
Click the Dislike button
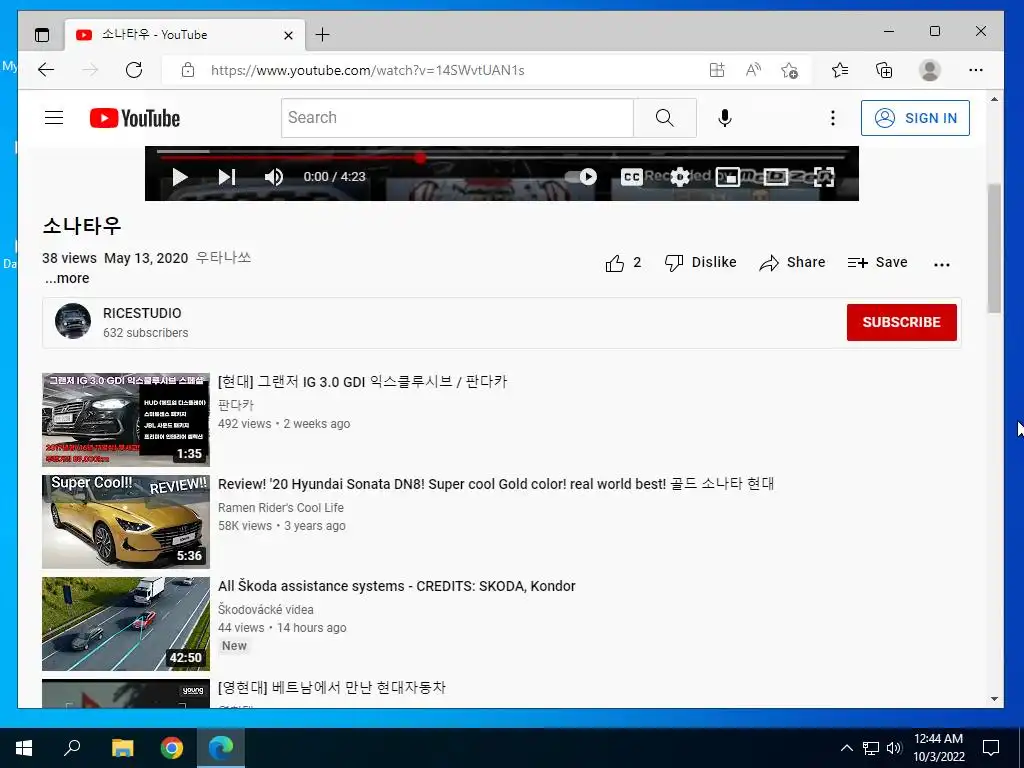tap(701, 263)
